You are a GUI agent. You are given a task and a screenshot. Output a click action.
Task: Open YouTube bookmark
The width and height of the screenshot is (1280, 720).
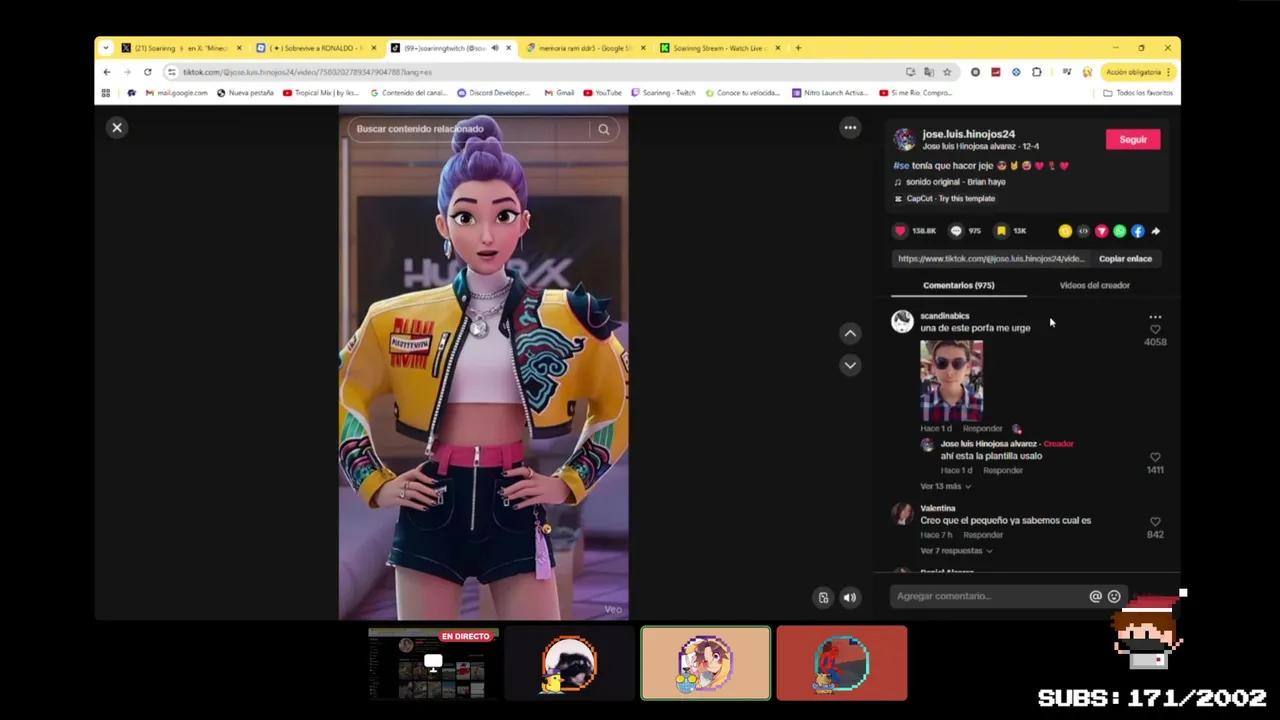tap(603, 93)
